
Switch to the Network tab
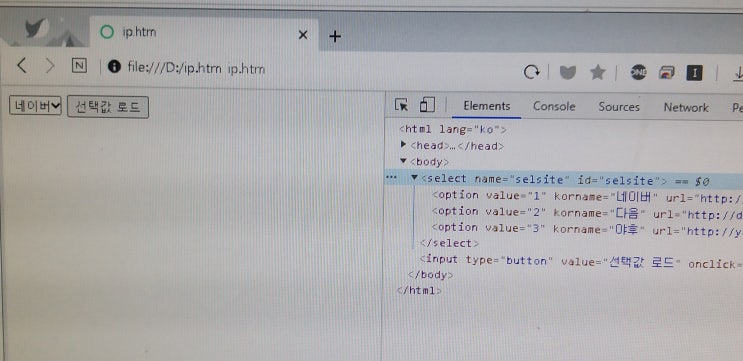(686, 108)
